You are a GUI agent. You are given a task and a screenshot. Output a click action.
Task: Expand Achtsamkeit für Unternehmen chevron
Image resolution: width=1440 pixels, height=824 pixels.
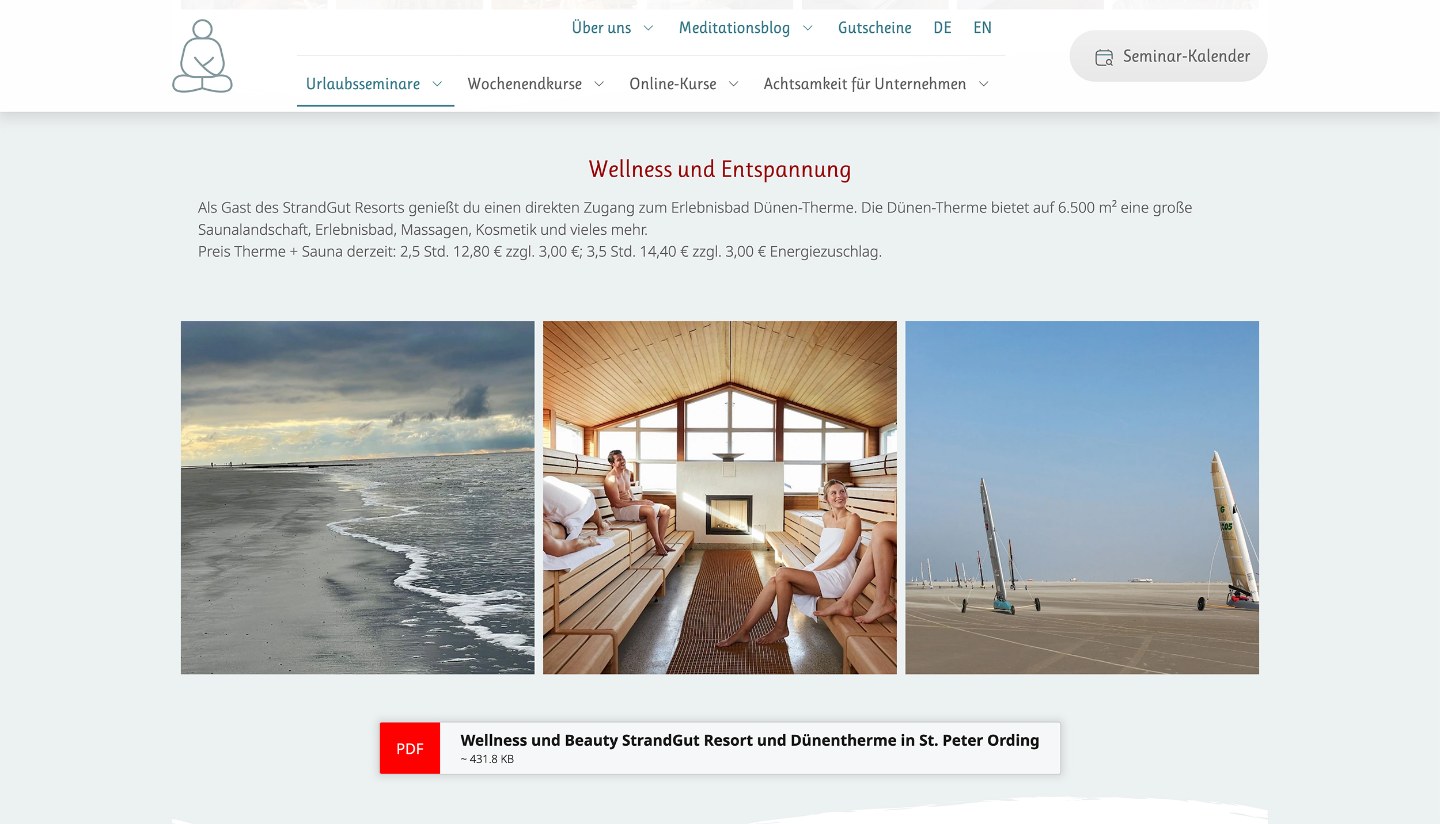tap(983, 84)
